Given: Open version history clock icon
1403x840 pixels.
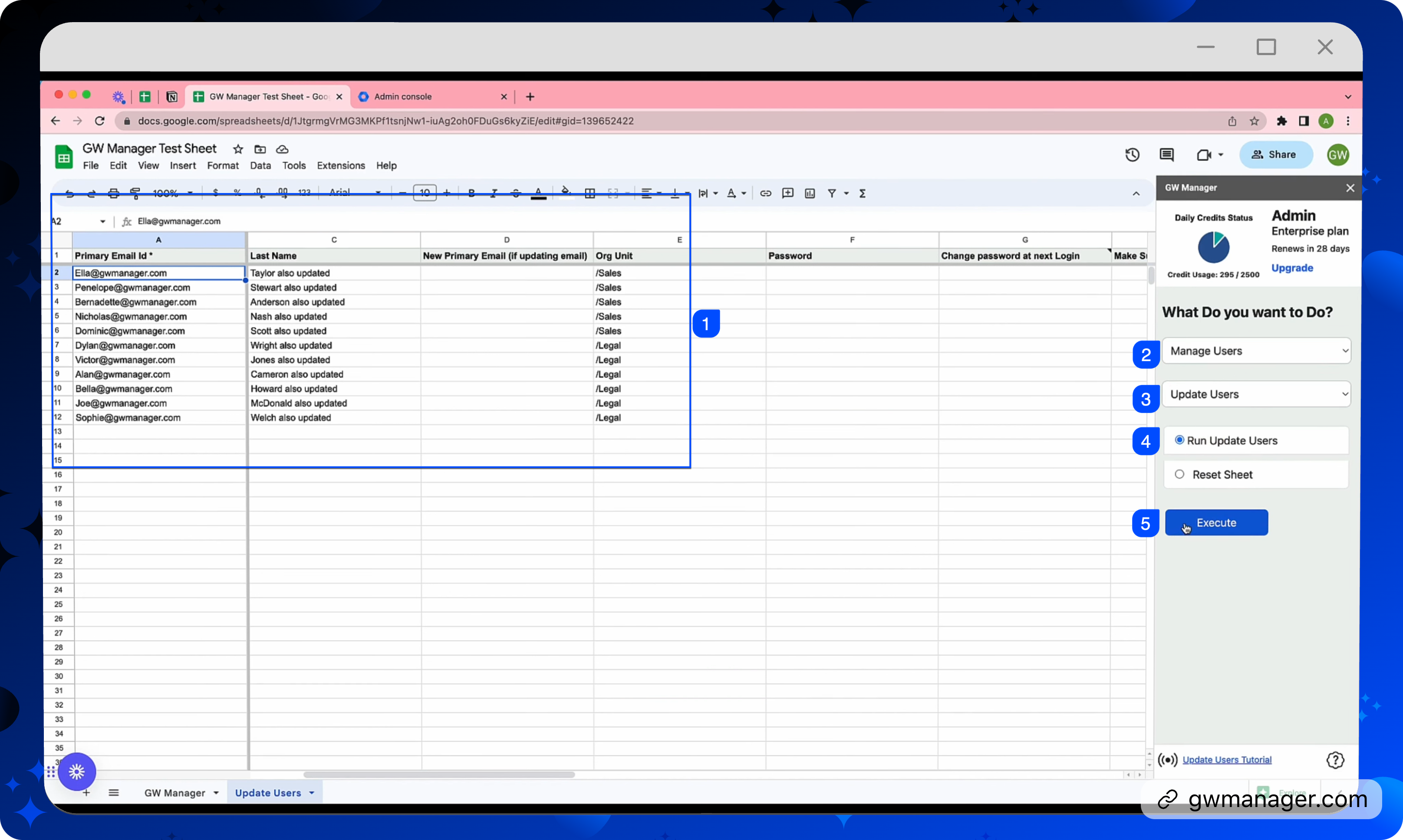Looking at the screenshot, I should coord(1132,154).
